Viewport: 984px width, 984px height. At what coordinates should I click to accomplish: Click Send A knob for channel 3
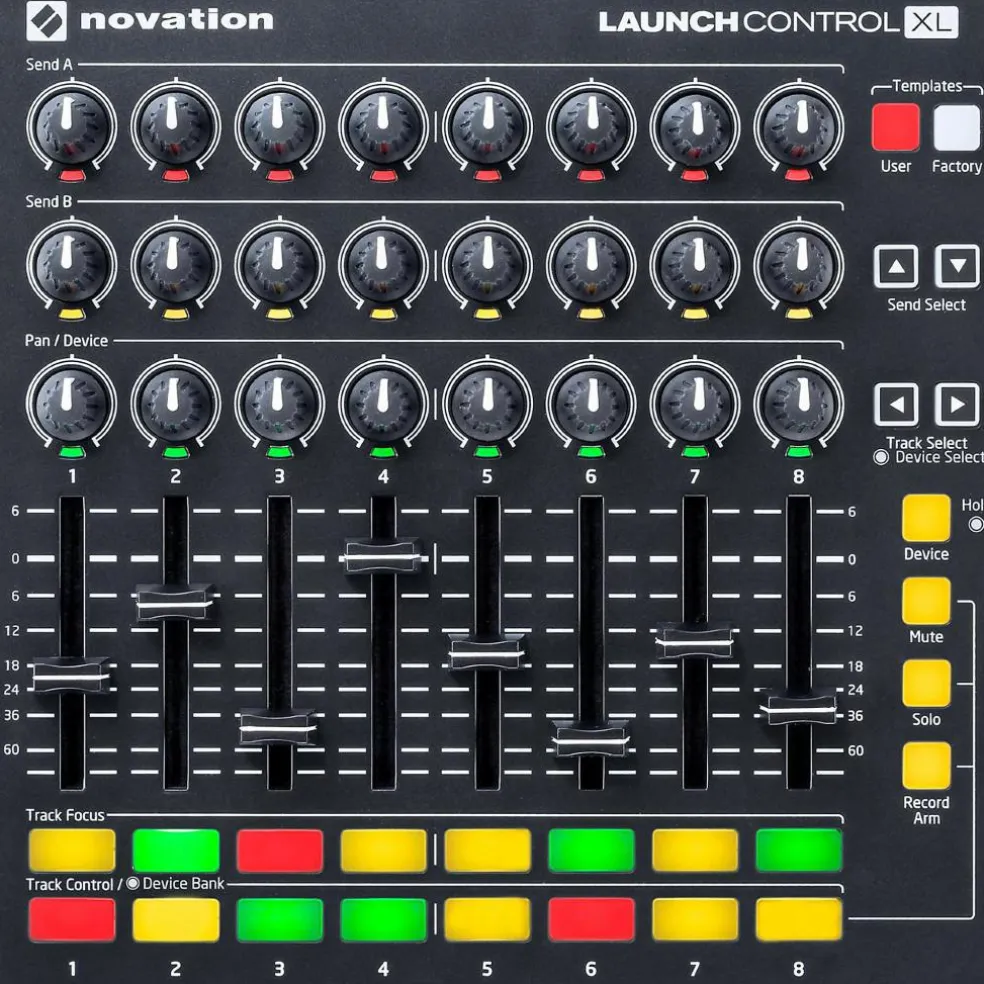279,127
